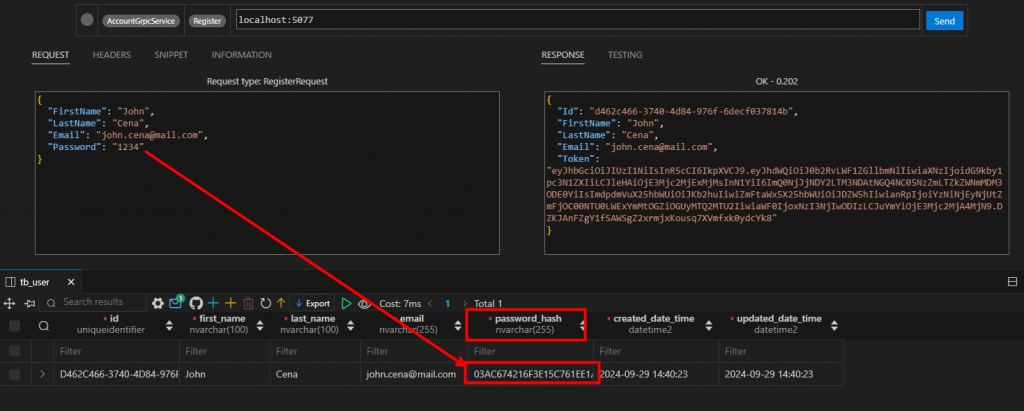Click the magnifier icon in column header row
The image size is (1024, 411).
(x=43, y=325)
